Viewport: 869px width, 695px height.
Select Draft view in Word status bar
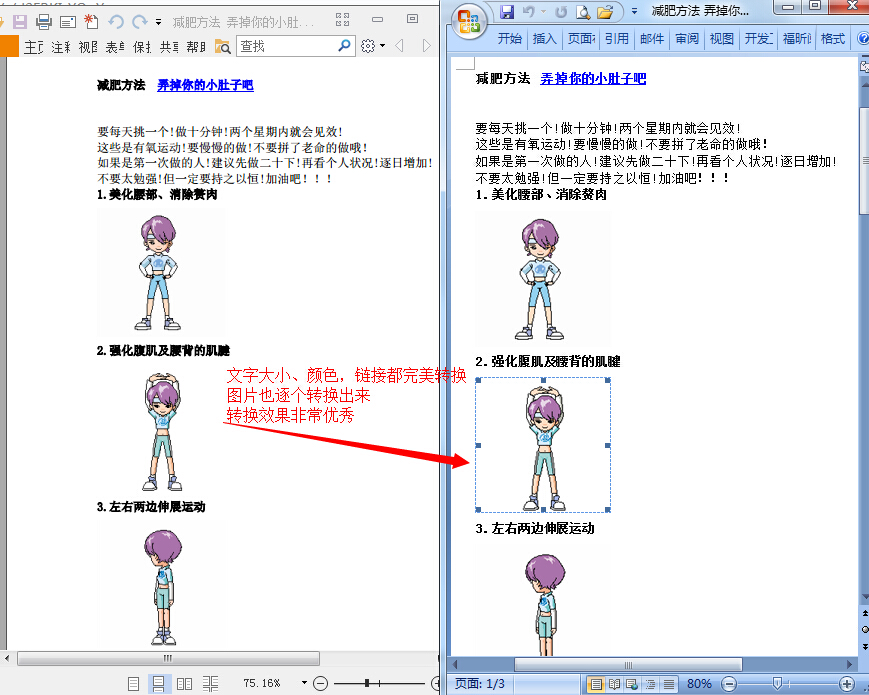669,684
